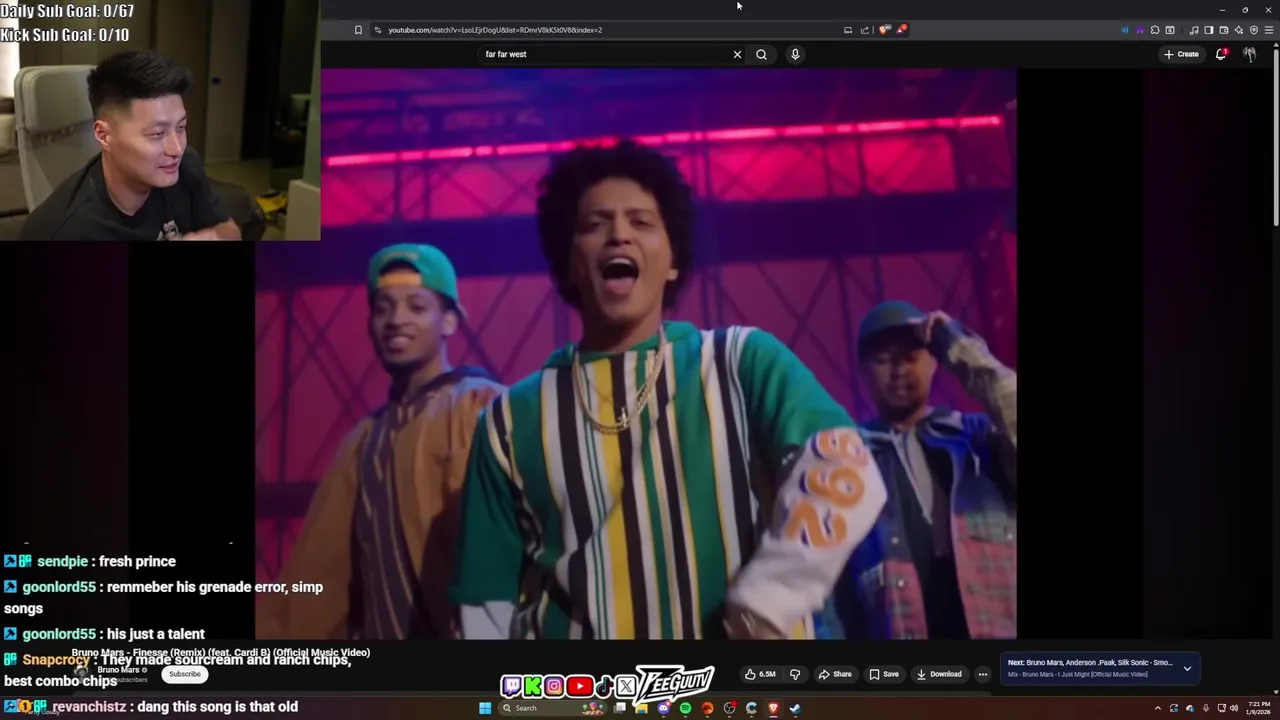Open browser extensions puzzle icon

coord(1155,30)
